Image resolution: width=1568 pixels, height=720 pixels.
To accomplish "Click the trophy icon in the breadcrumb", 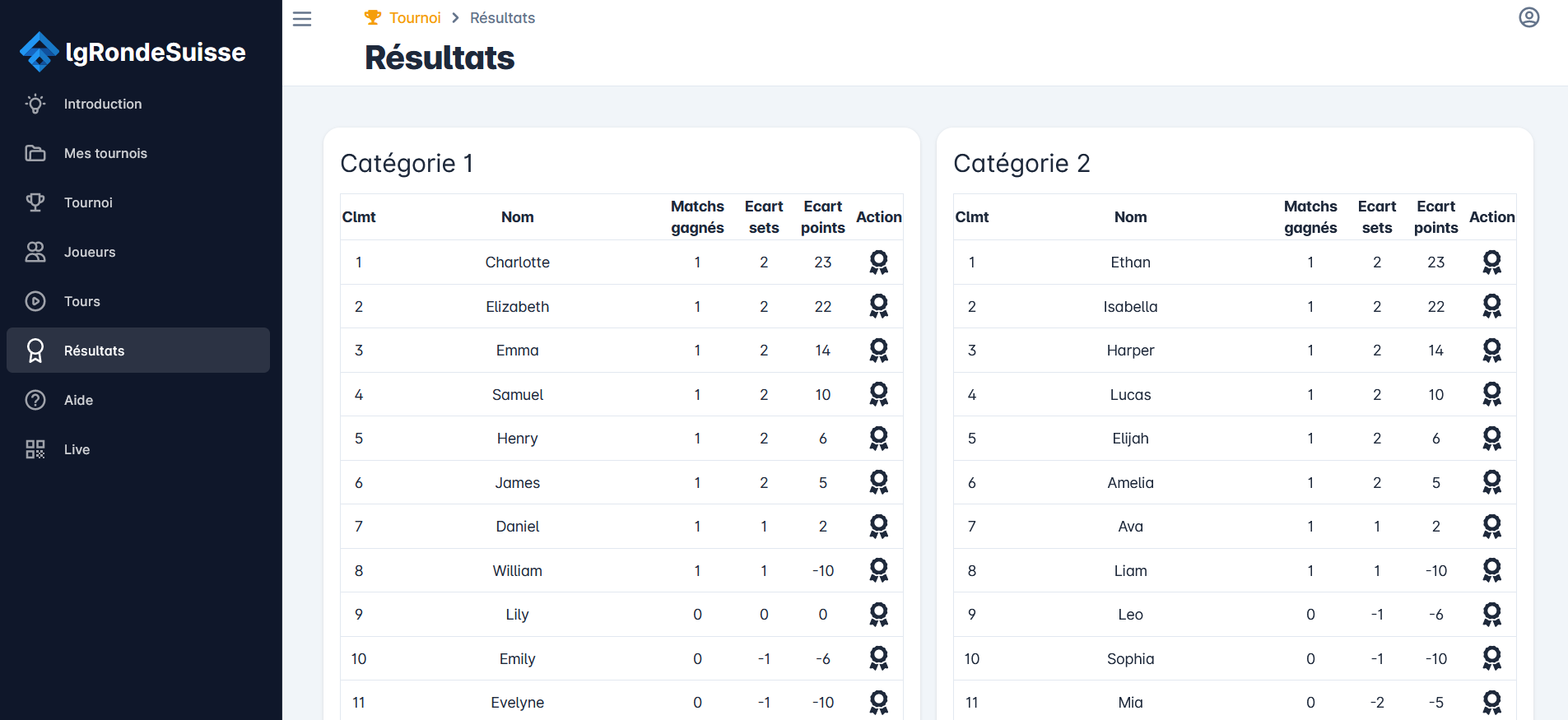I will tap(373, 16).
